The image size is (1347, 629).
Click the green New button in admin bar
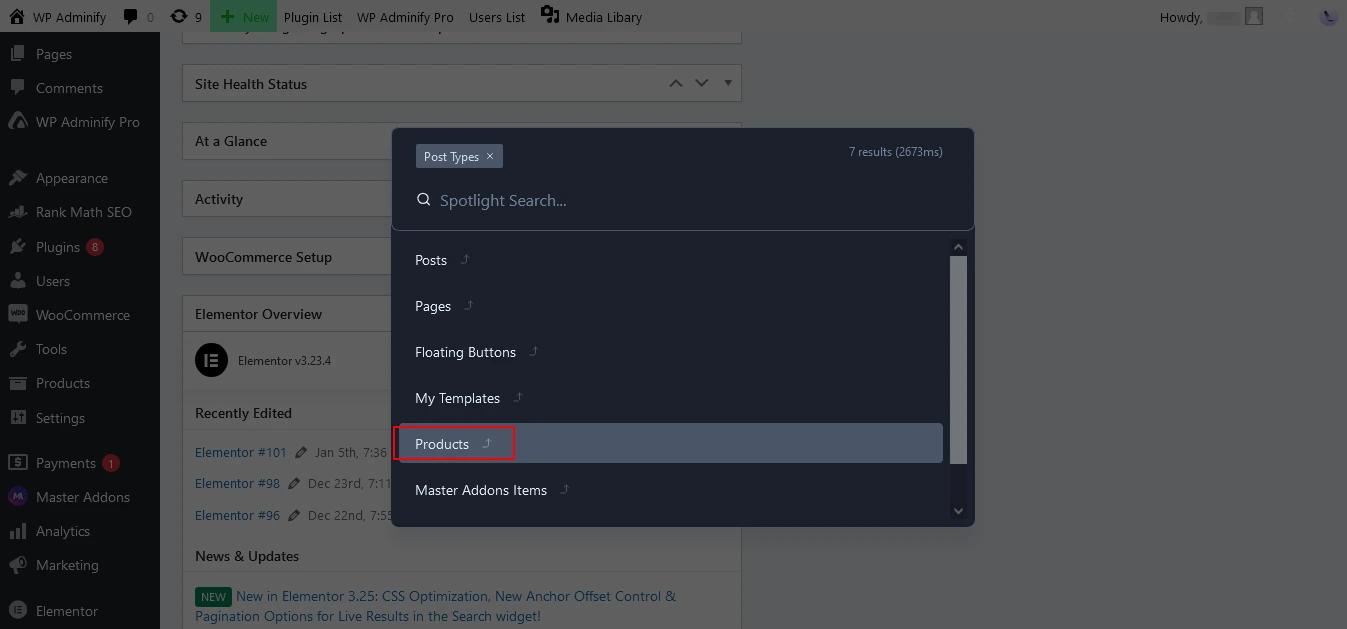point(243,16)
